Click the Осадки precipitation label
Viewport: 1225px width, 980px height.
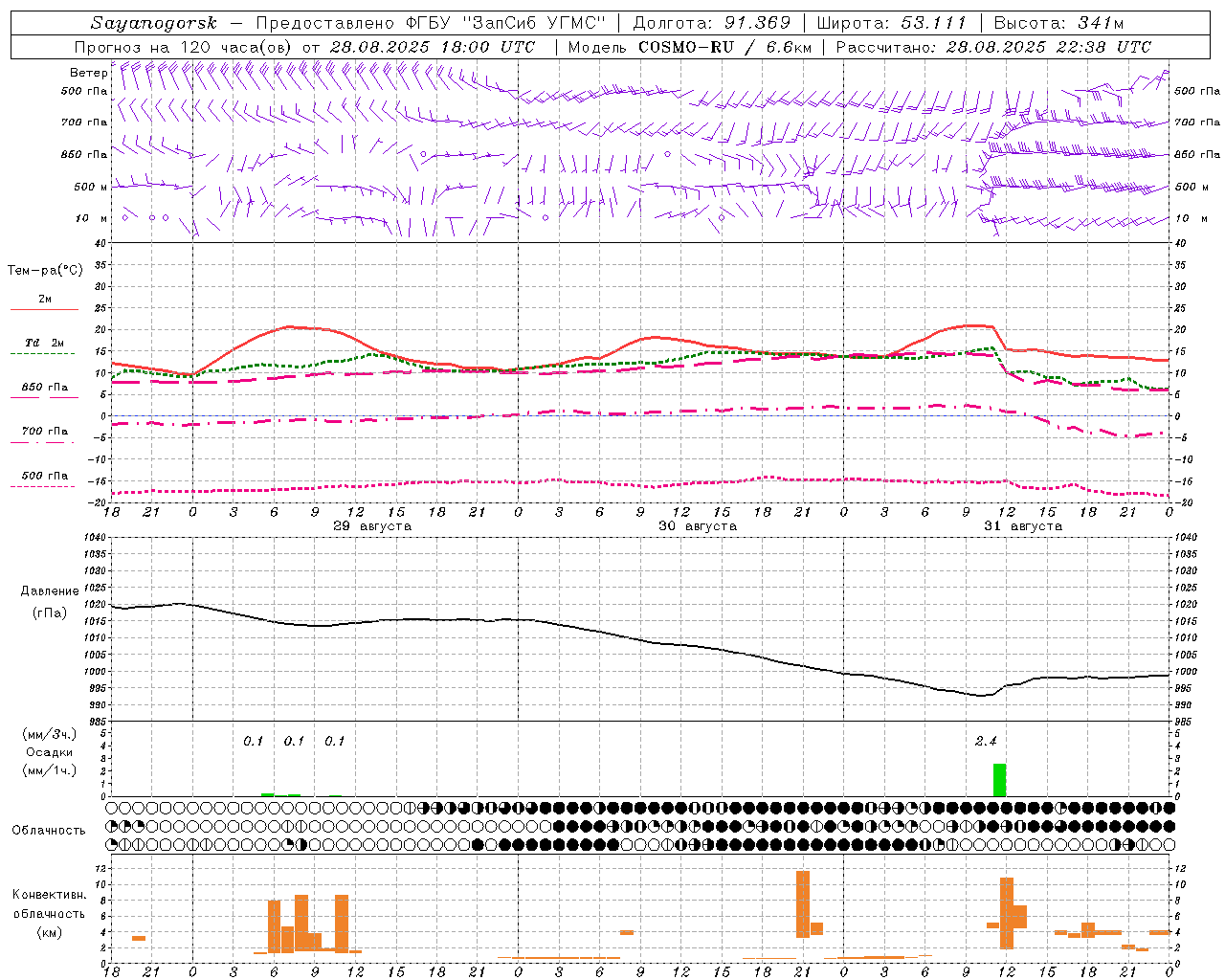tap(48, 752)
